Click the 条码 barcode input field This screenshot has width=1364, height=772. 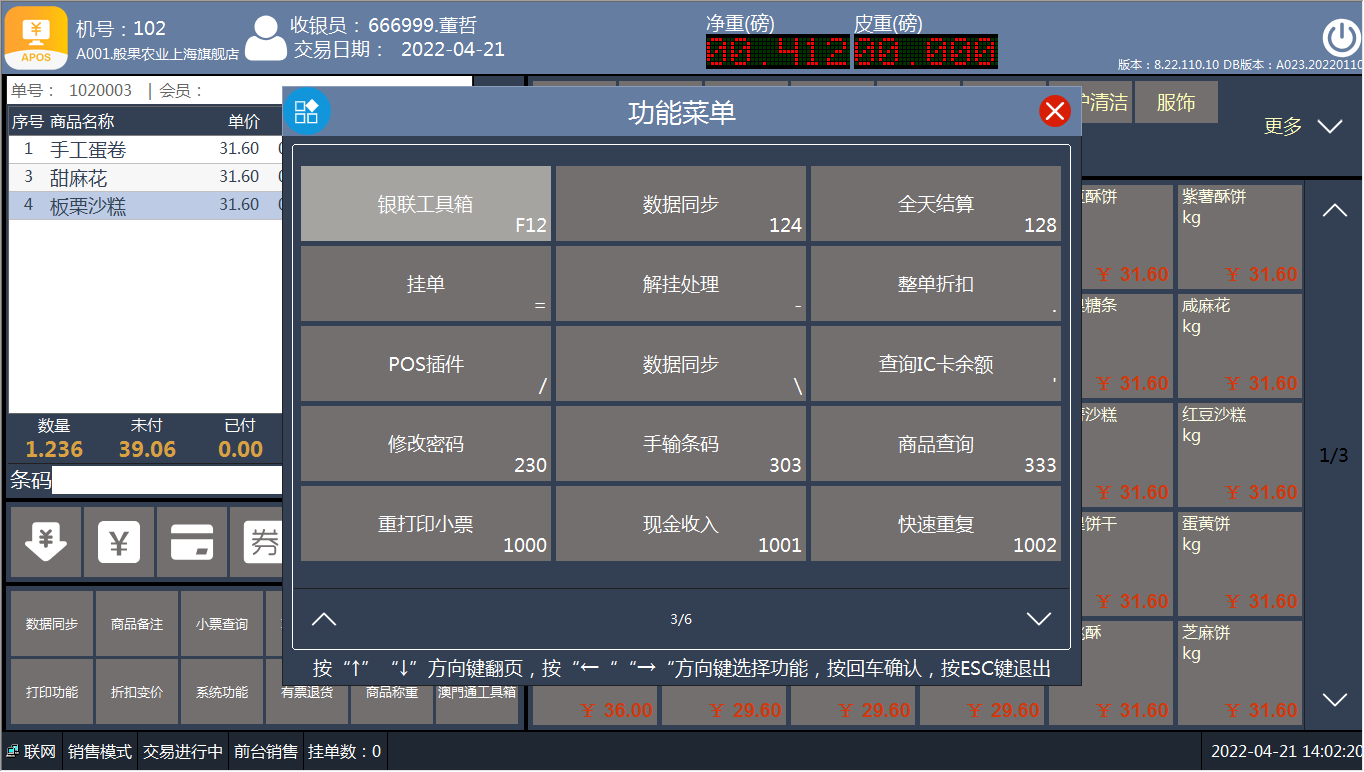(x=167, y=481)
